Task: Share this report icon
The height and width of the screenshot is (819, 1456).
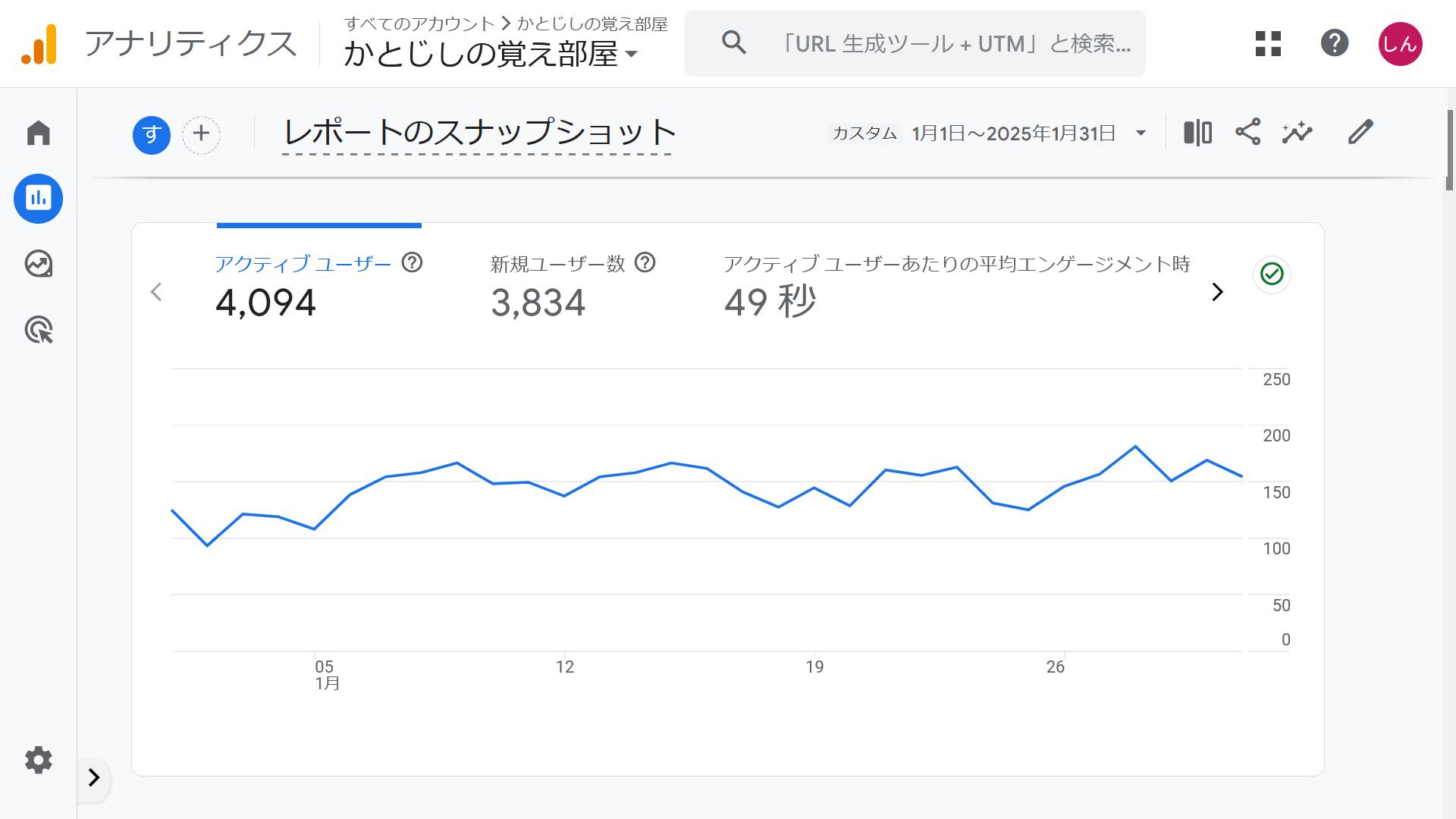Action: (1247, 132)
